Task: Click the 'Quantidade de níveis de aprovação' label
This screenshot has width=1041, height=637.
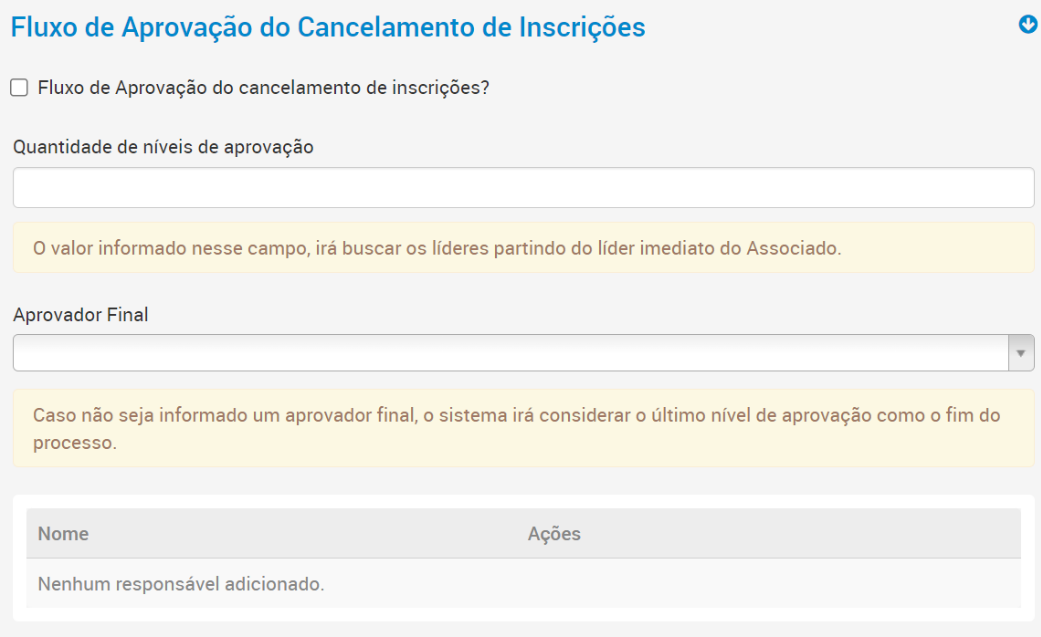Action: point(163,147)
